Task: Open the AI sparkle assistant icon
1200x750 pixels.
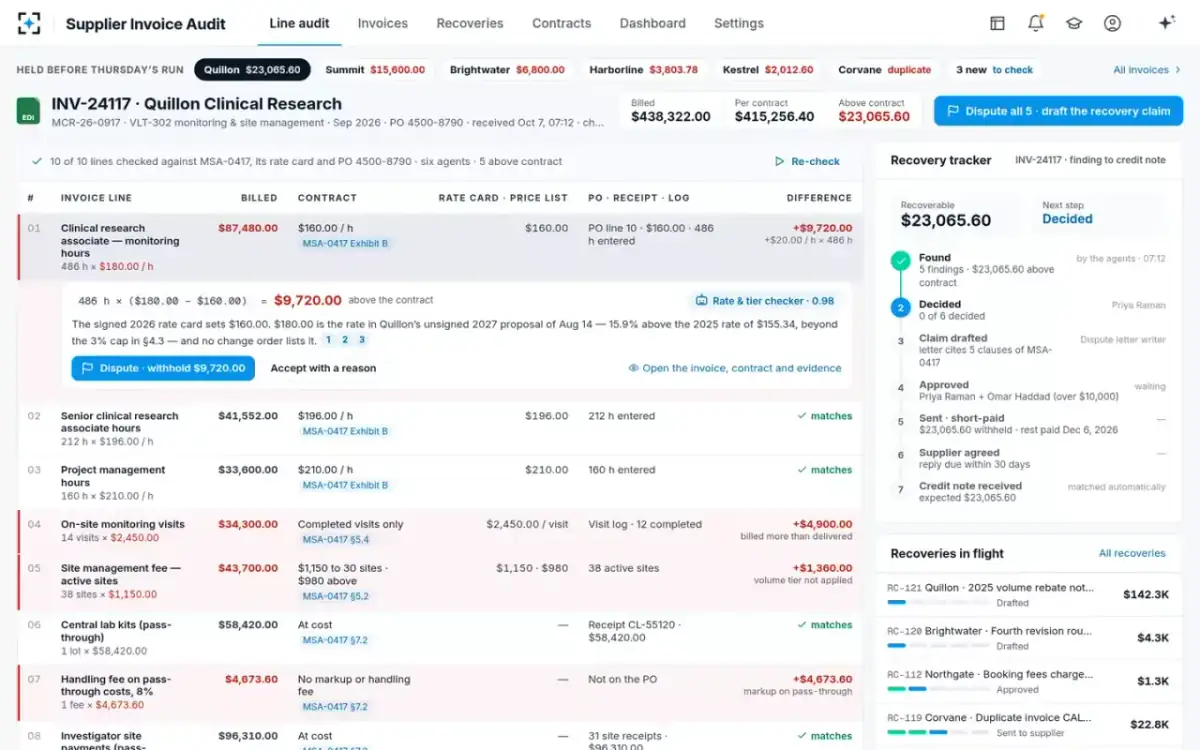Action: (x=1166, y=23)
